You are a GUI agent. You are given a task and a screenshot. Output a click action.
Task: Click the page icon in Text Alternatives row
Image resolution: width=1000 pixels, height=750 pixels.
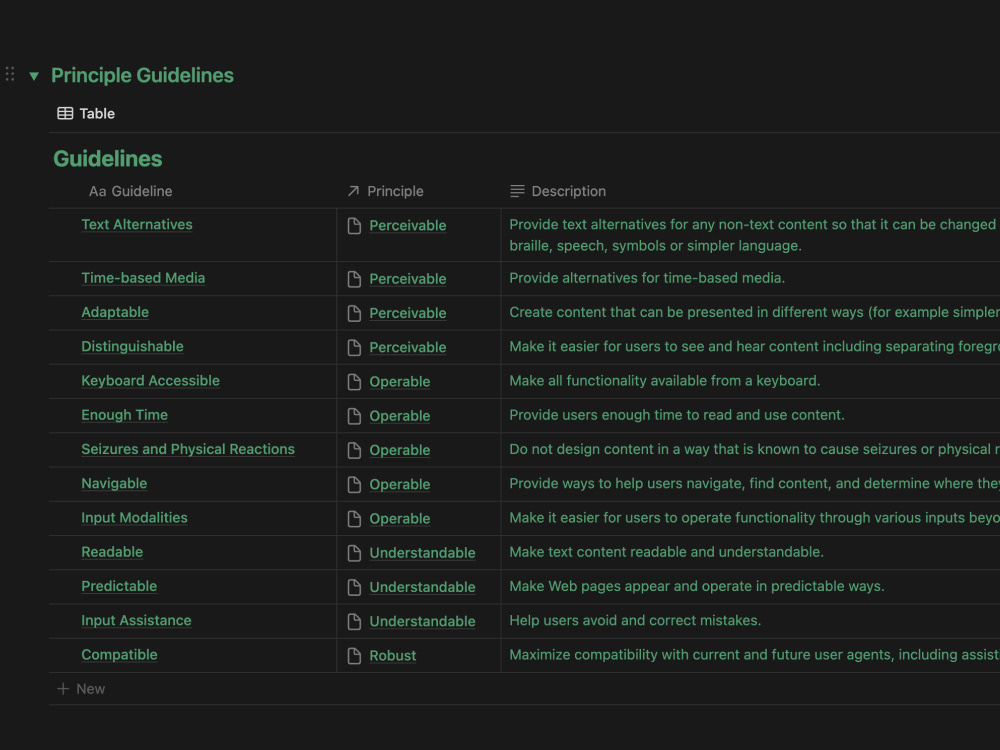354,226
